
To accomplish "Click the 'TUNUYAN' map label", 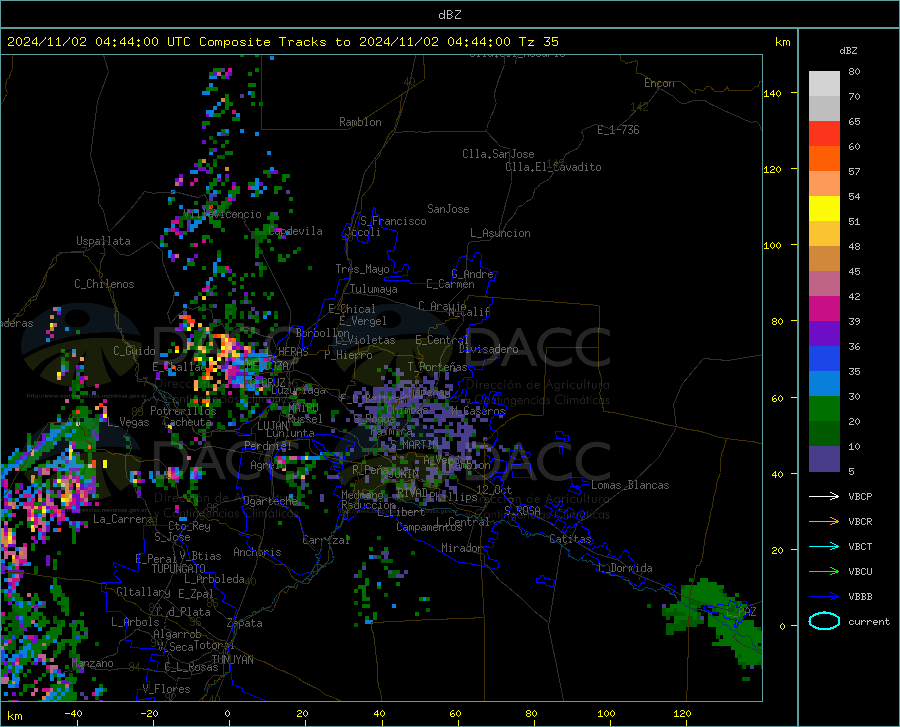I will (x=232, y=660).
